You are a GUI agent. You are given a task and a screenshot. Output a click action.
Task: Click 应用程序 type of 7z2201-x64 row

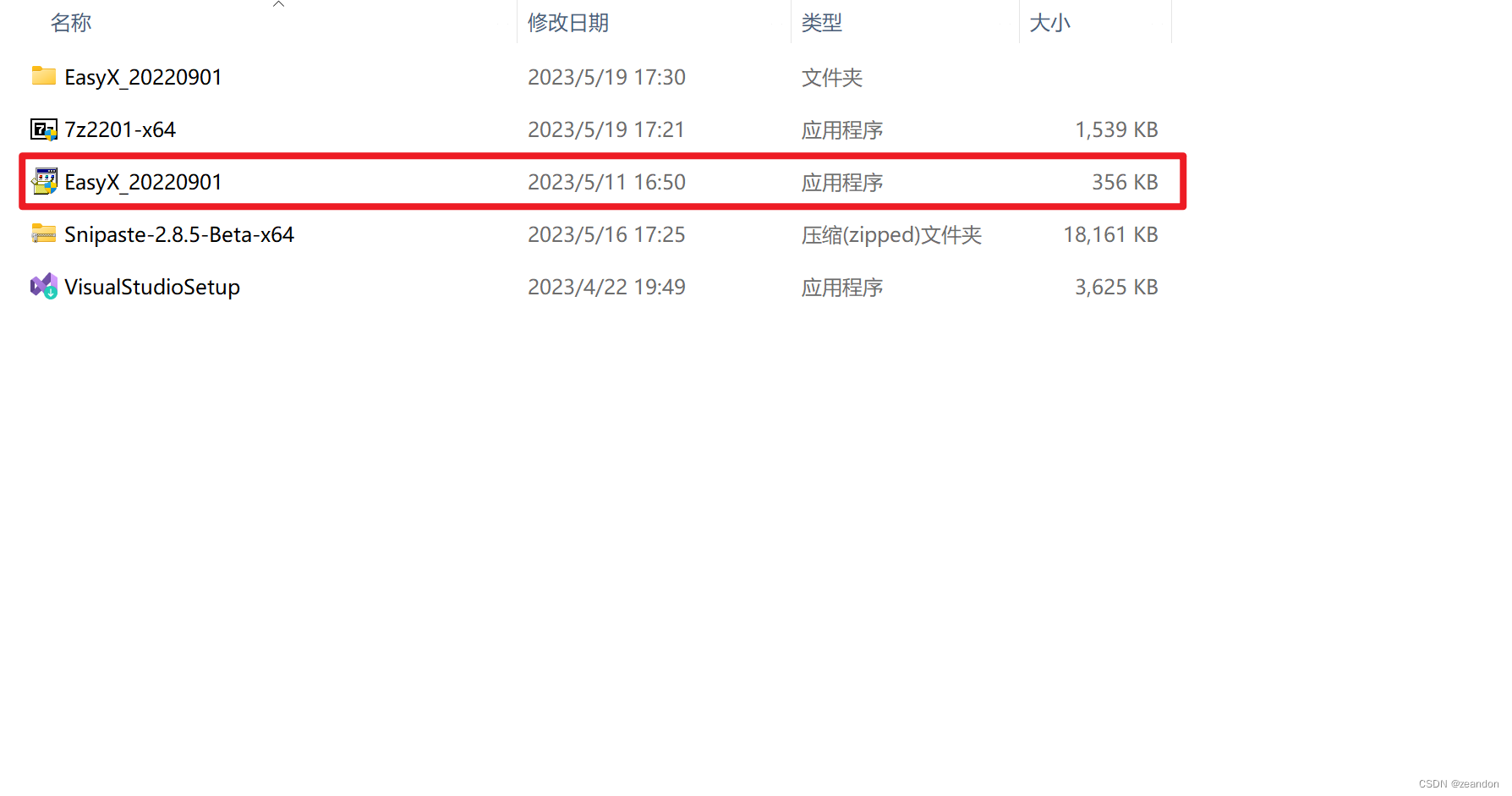click(x=842, y=129)
